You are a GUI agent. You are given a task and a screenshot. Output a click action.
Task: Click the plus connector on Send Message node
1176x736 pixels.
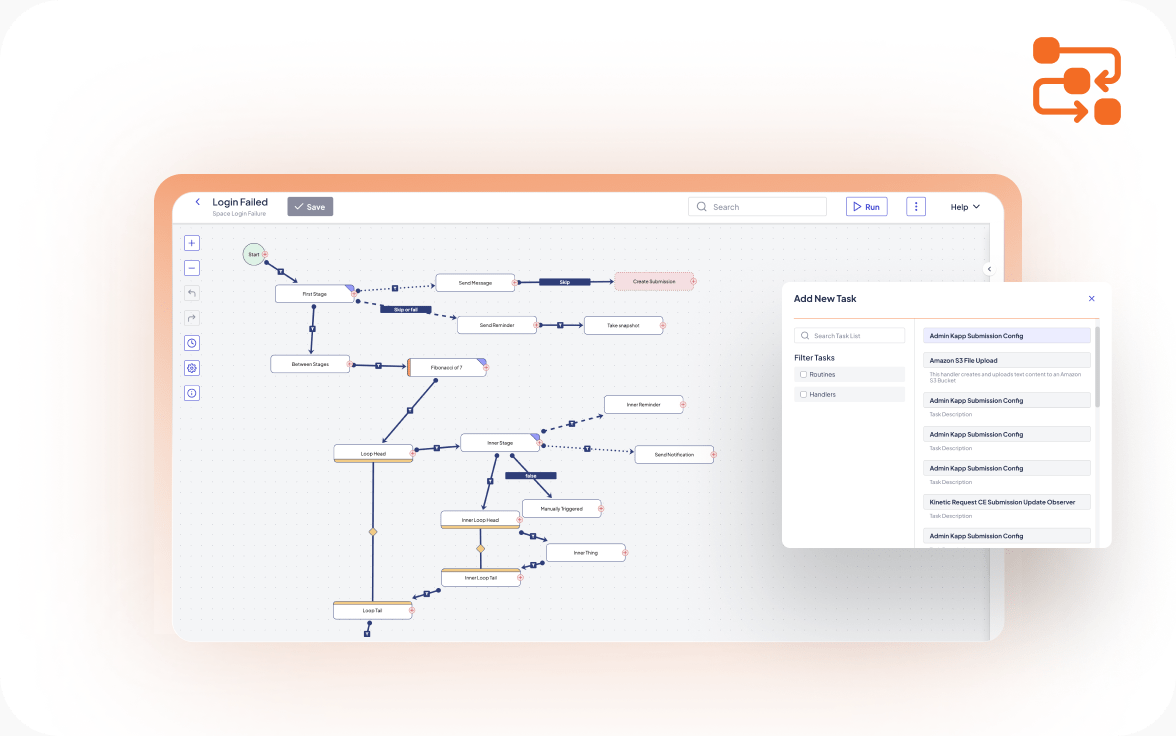[515, 283]
